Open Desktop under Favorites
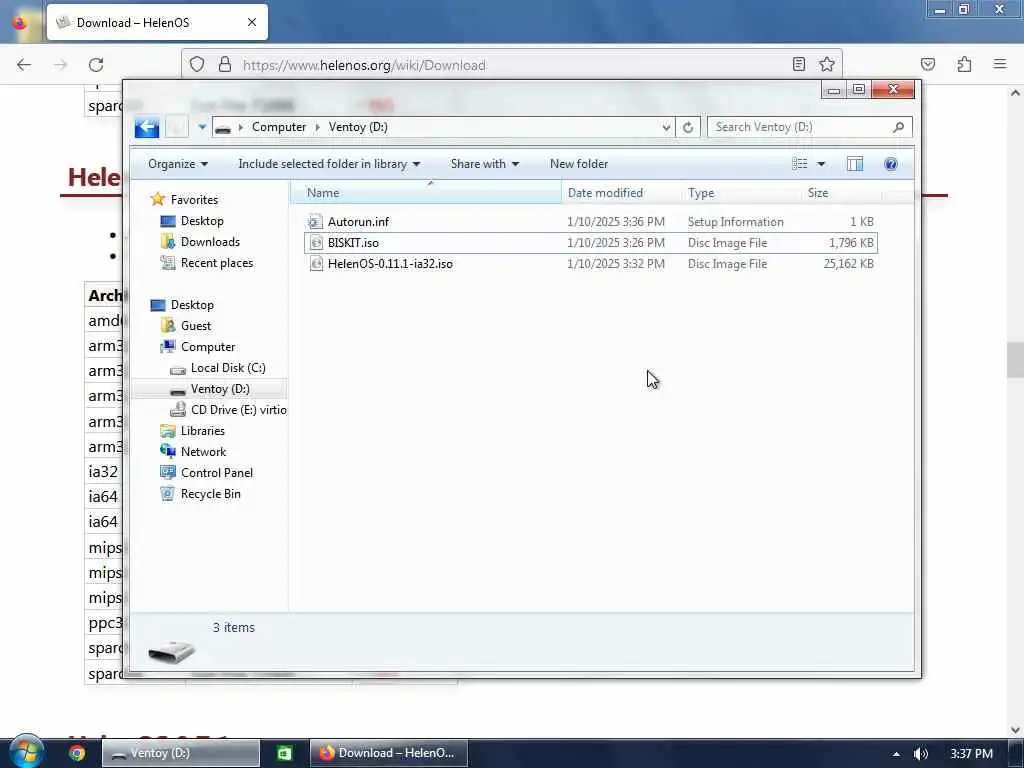1024x768 pixels. (x=202, y=221)
